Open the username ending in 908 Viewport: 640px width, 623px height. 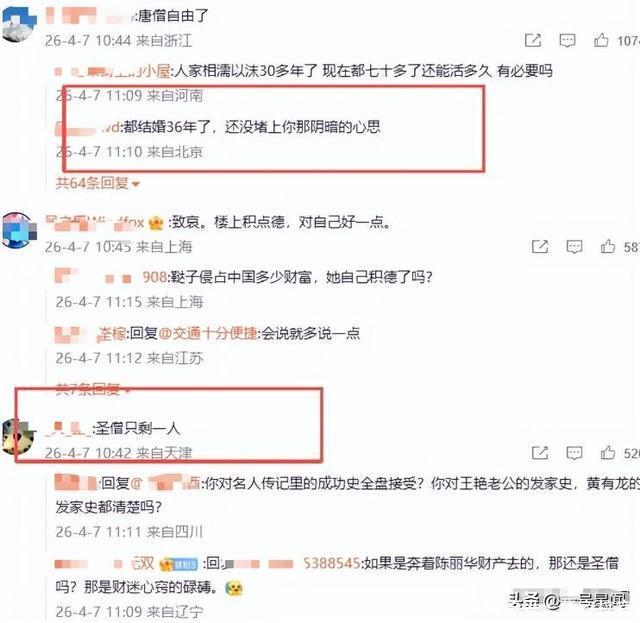click(x=111, y=278)
